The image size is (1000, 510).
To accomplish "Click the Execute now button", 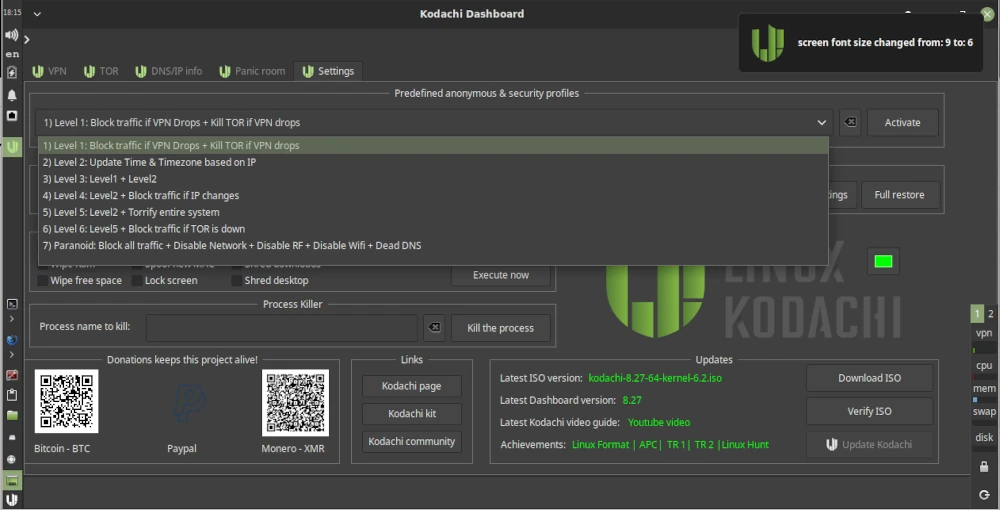I will [x=501, y=275].
